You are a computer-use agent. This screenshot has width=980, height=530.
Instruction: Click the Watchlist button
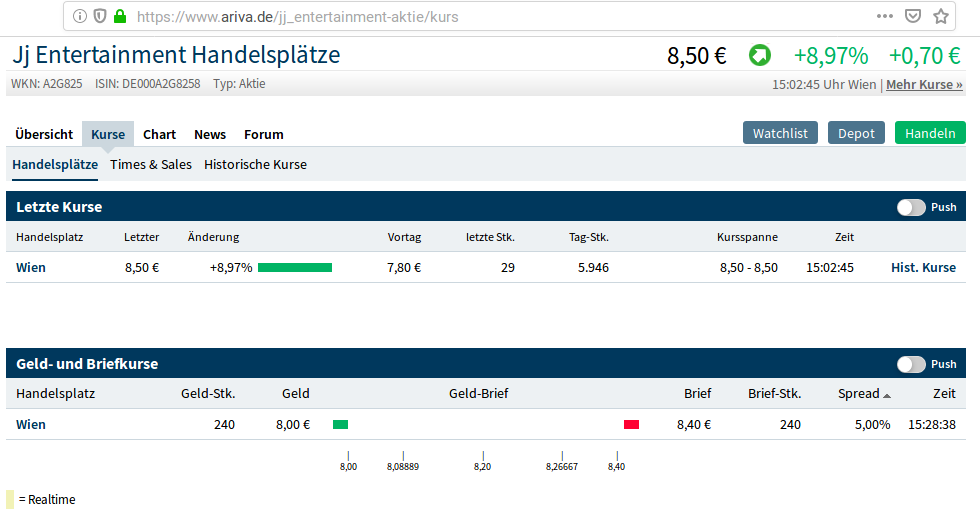tap(780, 133)
